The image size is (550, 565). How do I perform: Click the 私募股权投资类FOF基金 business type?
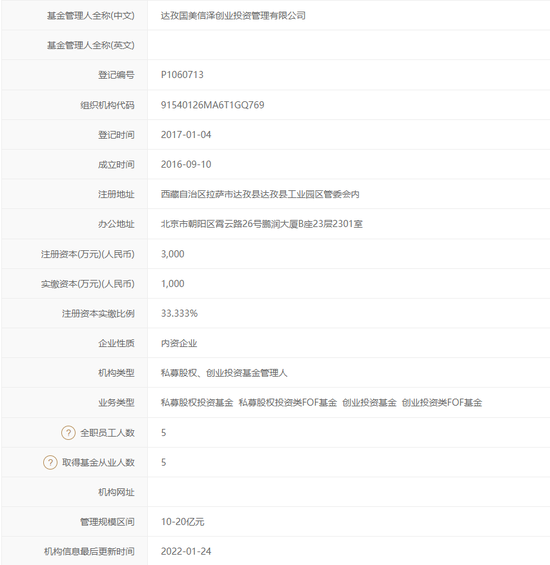click(288, 402)
